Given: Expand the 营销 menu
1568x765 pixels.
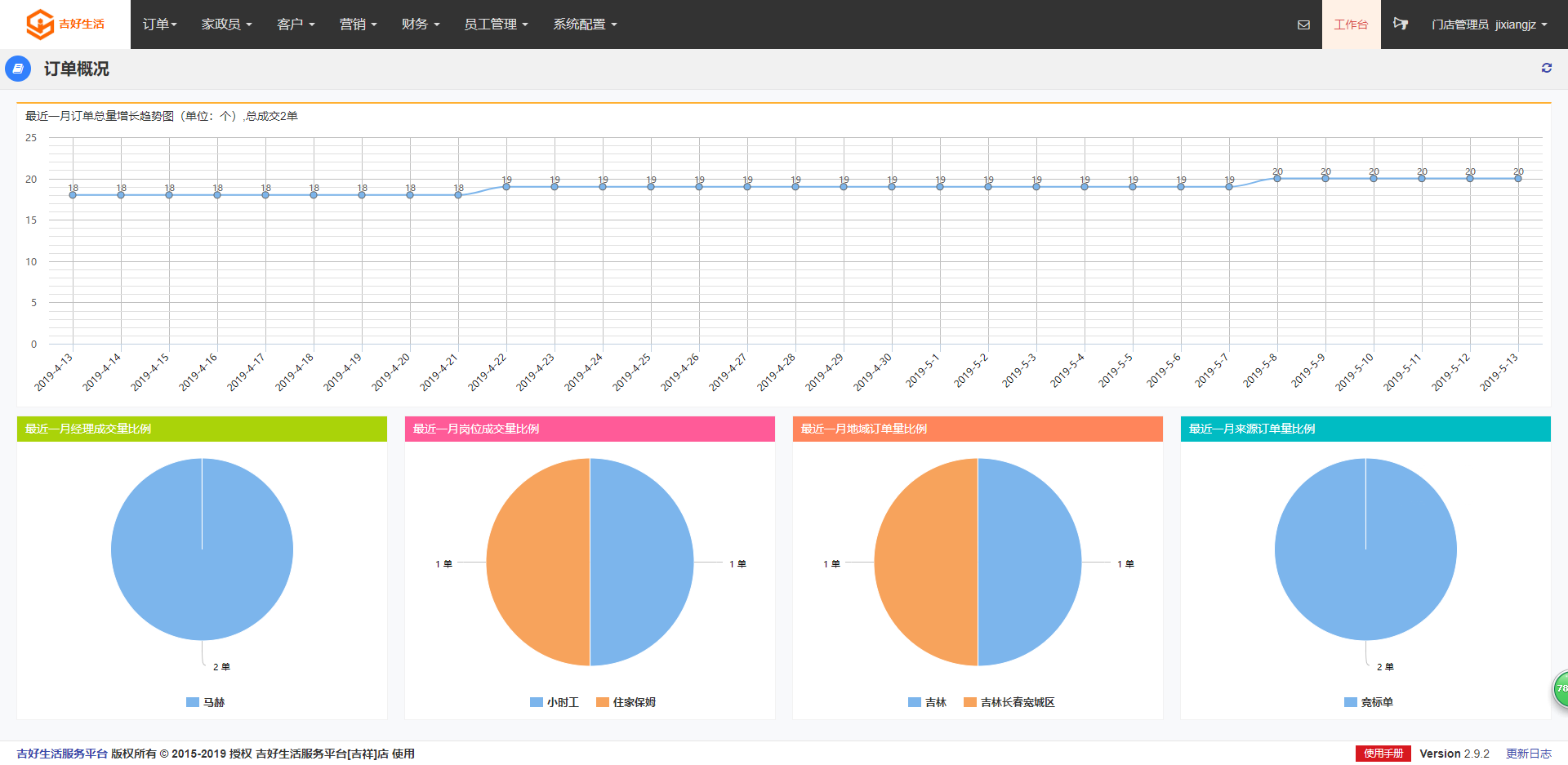Looking at the screenshot, I should pos(358,24).
